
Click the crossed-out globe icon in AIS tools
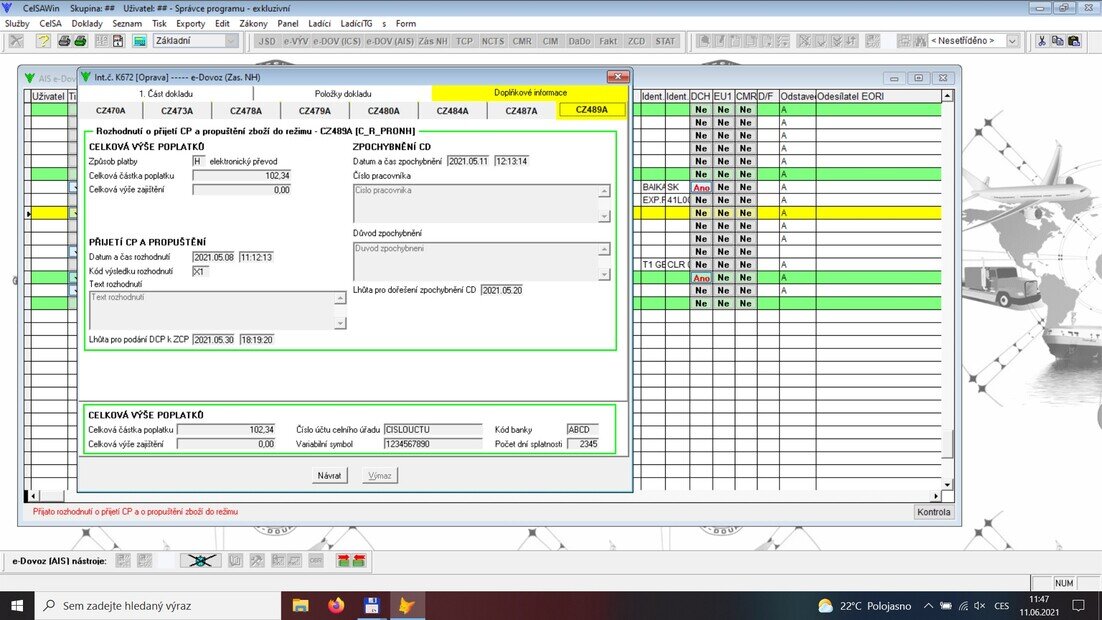[200, 561]
